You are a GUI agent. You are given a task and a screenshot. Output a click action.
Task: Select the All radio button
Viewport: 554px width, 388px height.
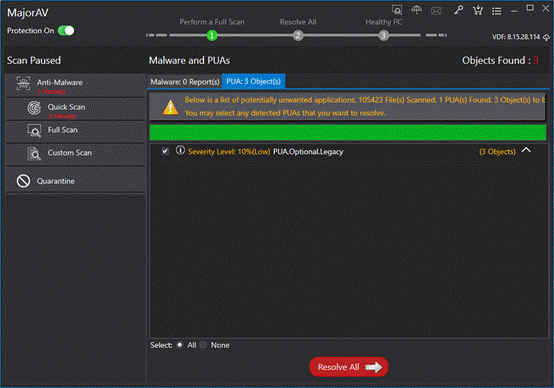click(x=180, y=345)
